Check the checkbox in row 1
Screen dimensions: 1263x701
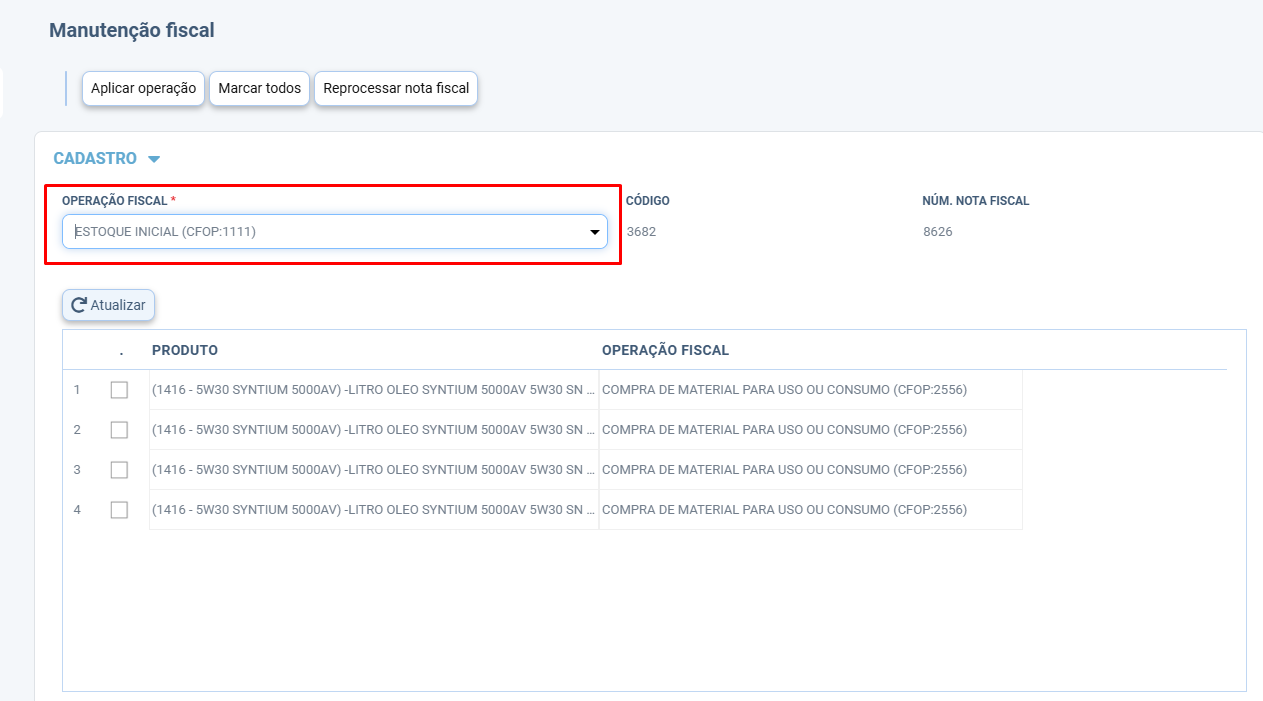tap(119, 390)
